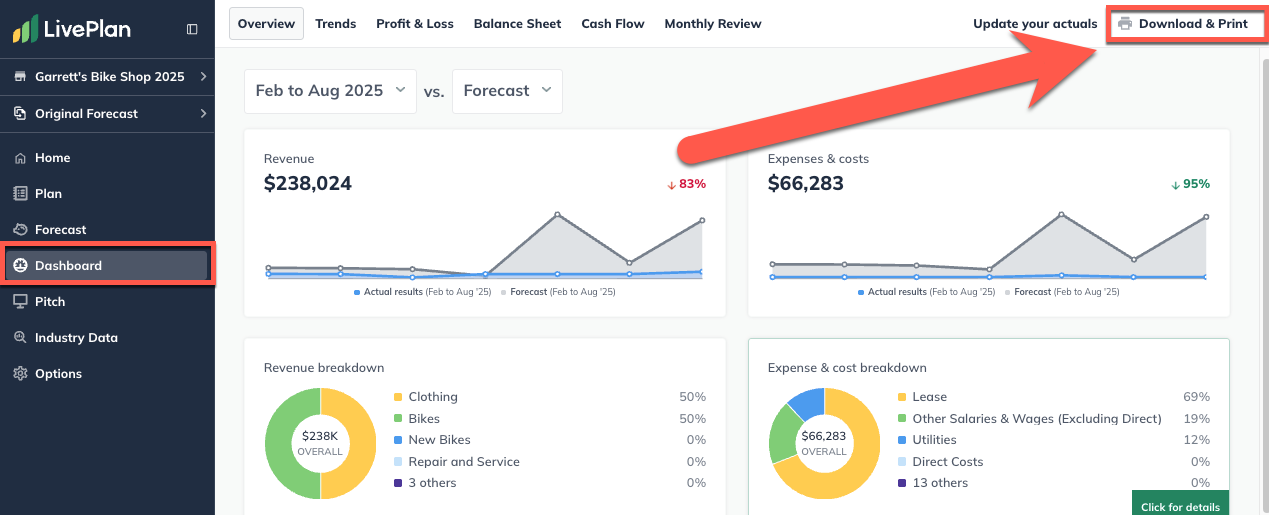Open the Feb to Aug 2025 date dropdown
1269x515 pixels.
[331, 91]
